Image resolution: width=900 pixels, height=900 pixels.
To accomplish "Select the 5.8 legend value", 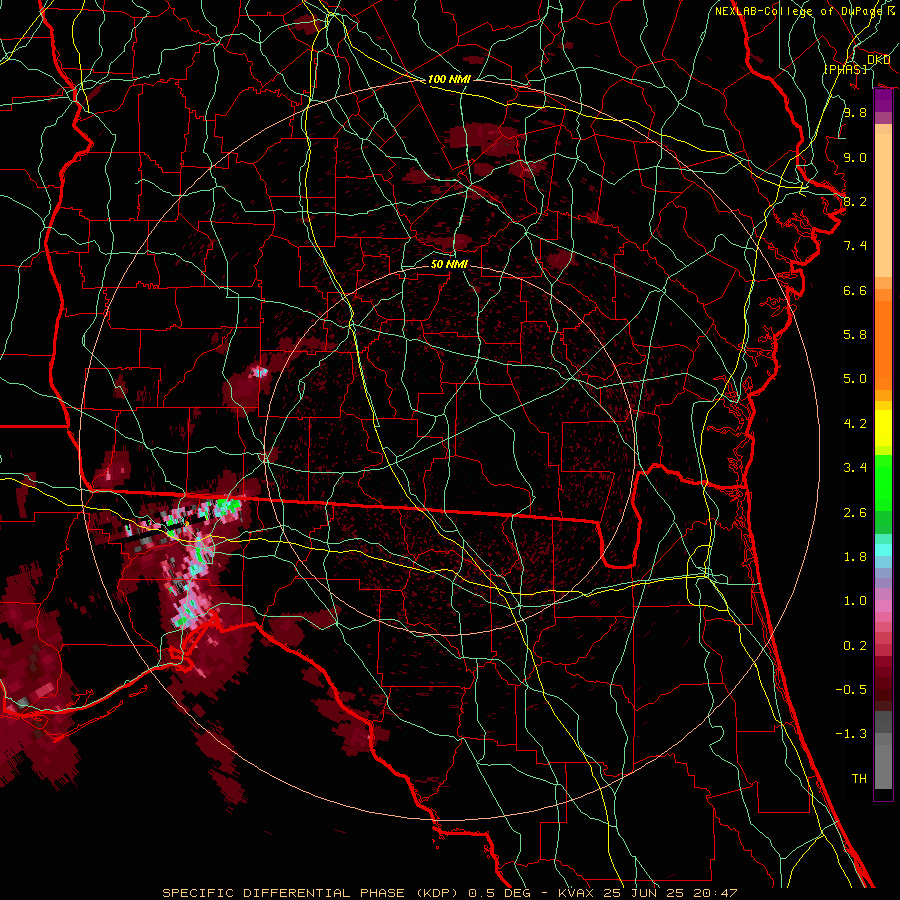I will (855, 335).
